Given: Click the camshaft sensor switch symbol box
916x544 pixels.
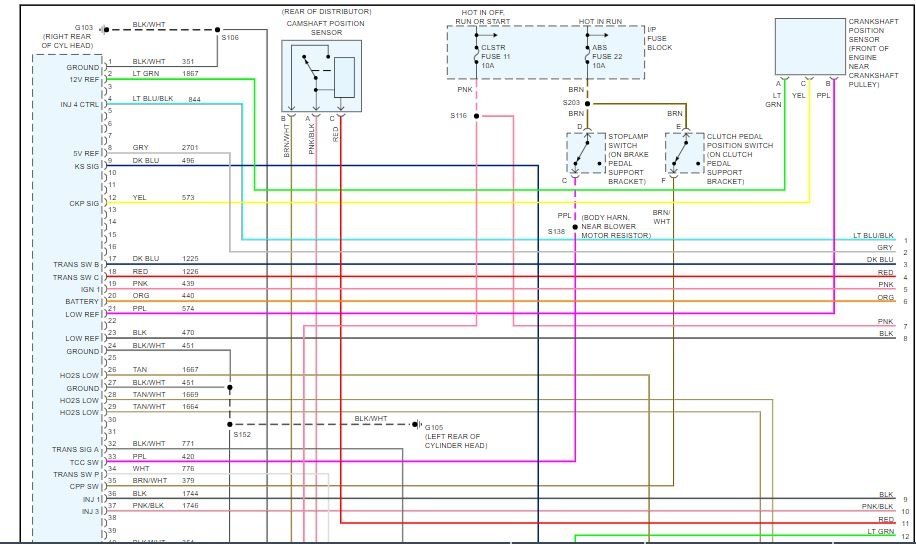Looking at the screenshot, I should coord(322,76).
